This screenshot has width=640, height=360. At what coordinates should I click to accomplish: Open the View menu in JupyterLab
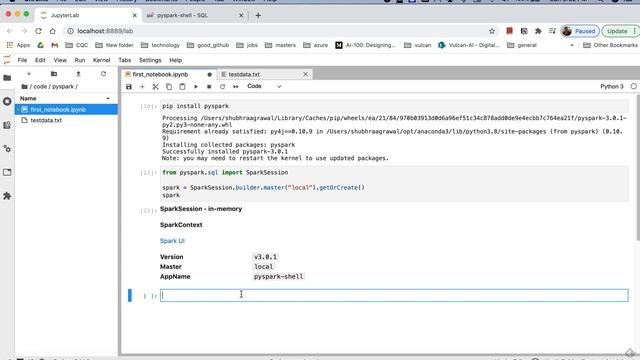60,60
